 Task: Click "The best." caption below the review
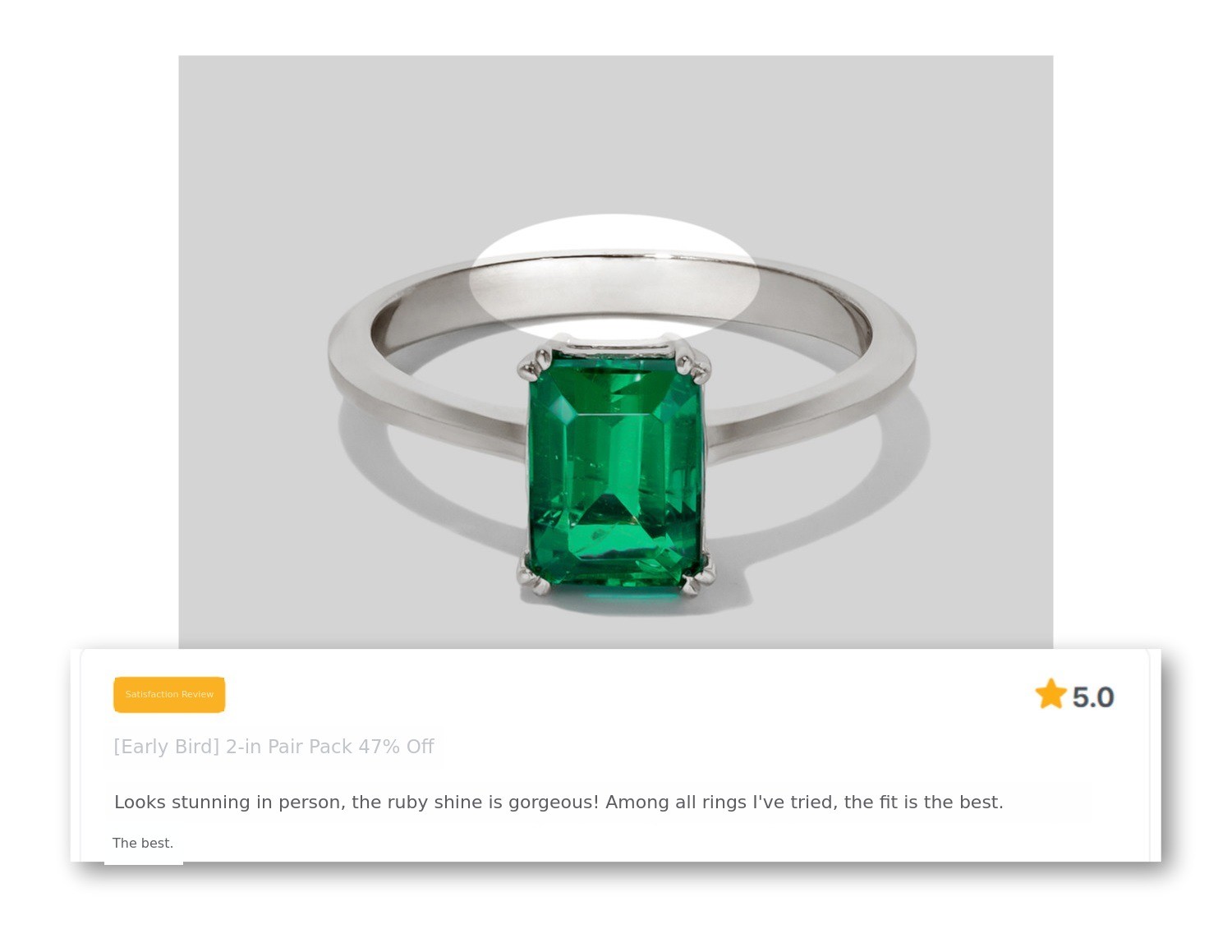tap(143, 843)
